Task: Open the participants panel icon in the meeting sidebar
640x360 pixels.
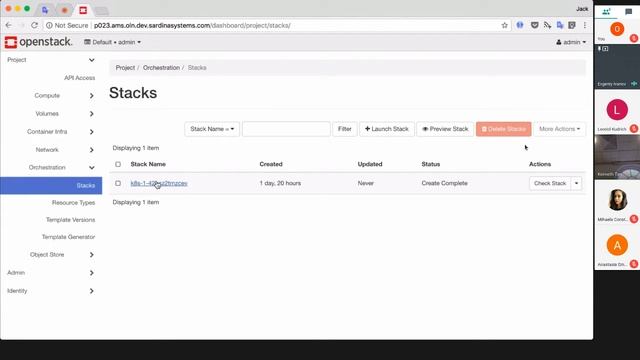Action: (x=606, y=11)
